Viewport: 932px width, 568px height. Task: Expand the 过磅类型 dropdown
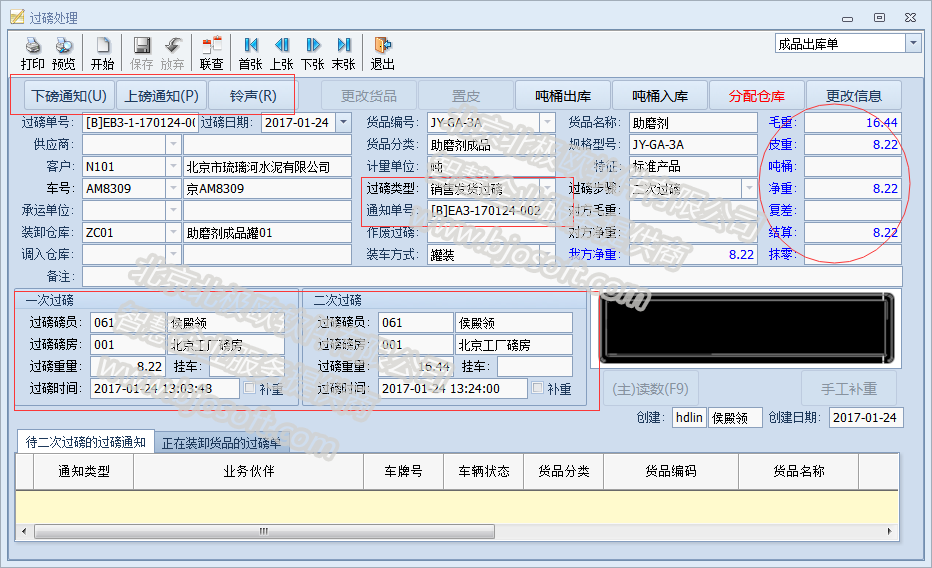coord(547,188)
